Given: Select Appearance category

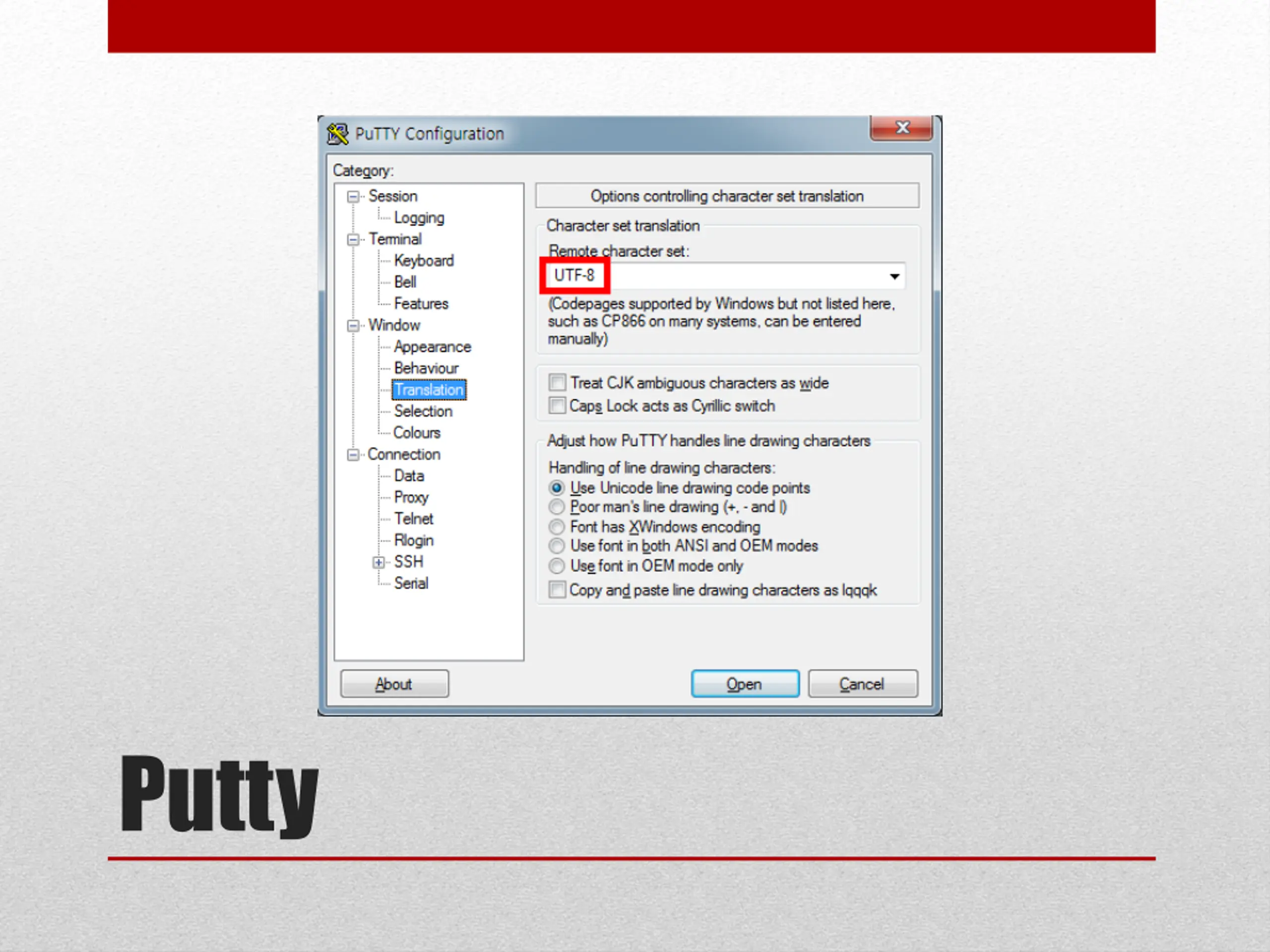Looking at the screenshot, I should [x=432, y=347].
